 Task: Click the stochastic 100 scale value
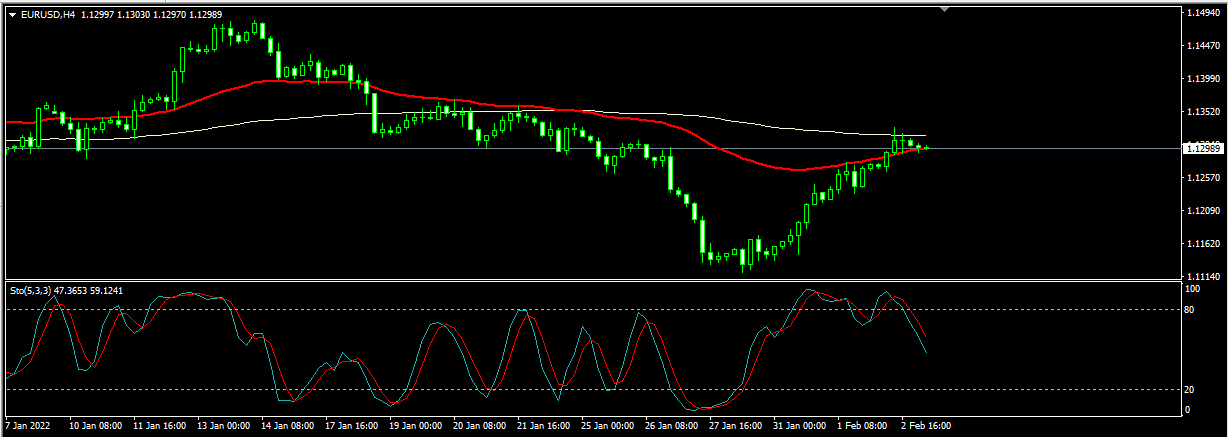click(x=1192, y=289)
